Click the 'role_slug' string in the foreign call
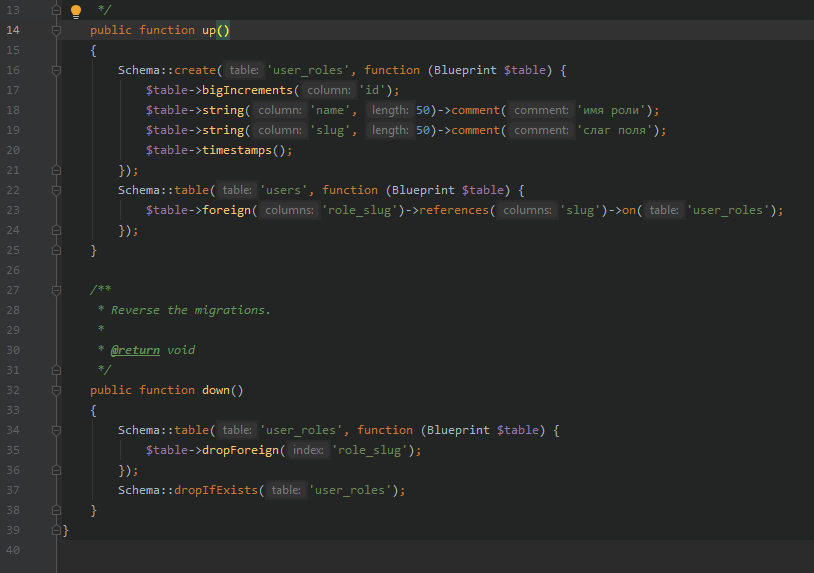Image resolution: width=814 pixels, height=573 pixels. point(359,210)
